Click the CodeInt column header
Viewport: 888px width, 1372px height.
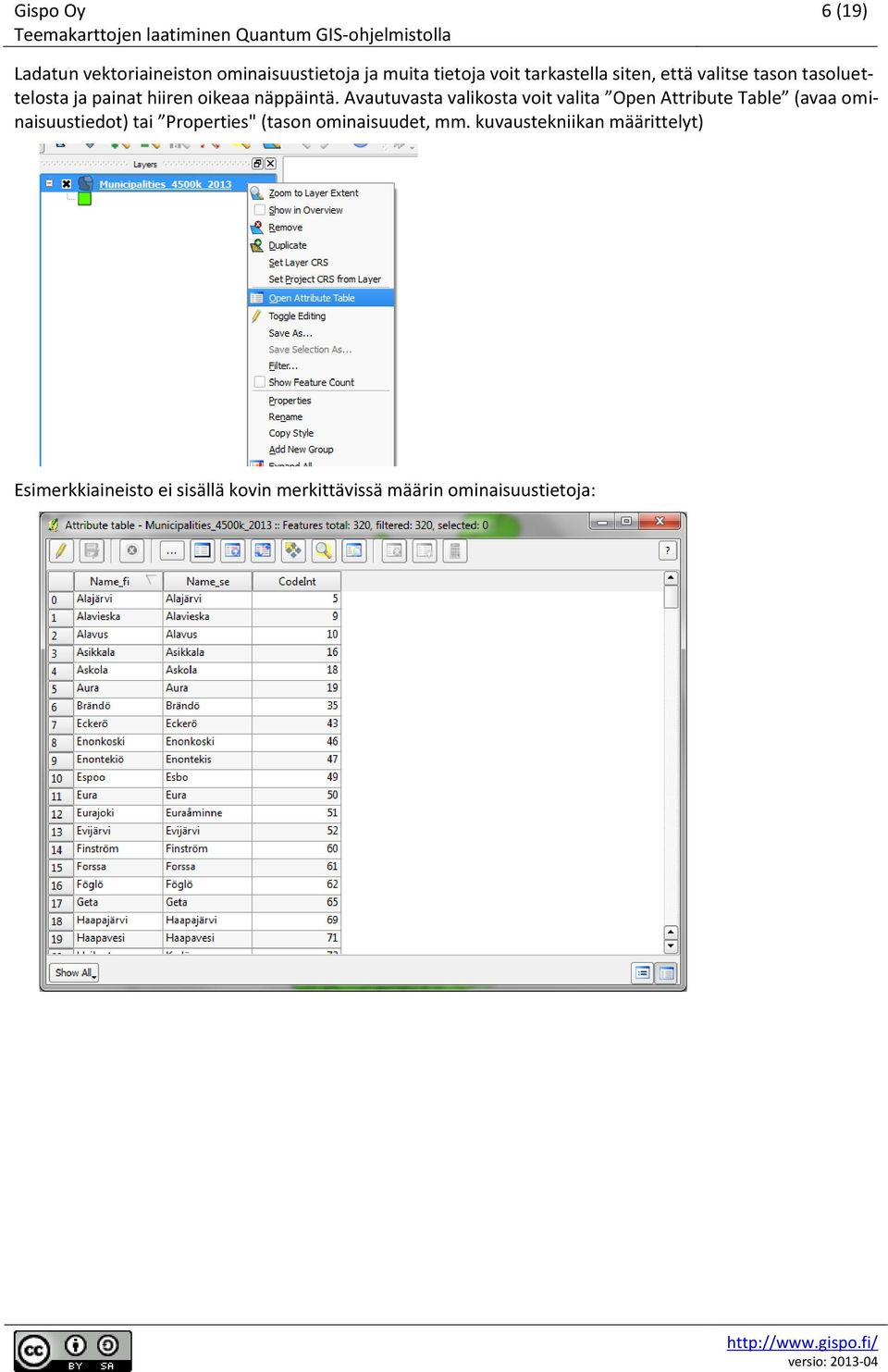pyautogui.click(x=297, y=581)
